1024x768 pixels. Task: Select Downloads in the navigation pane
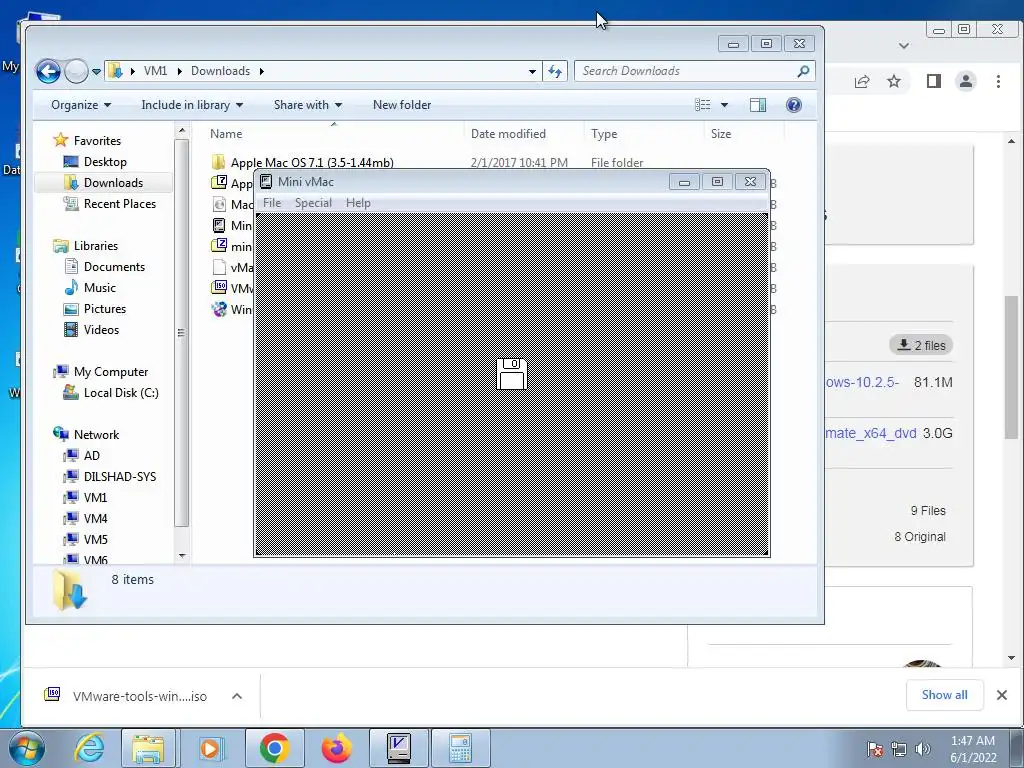click(x=112, y=182)
